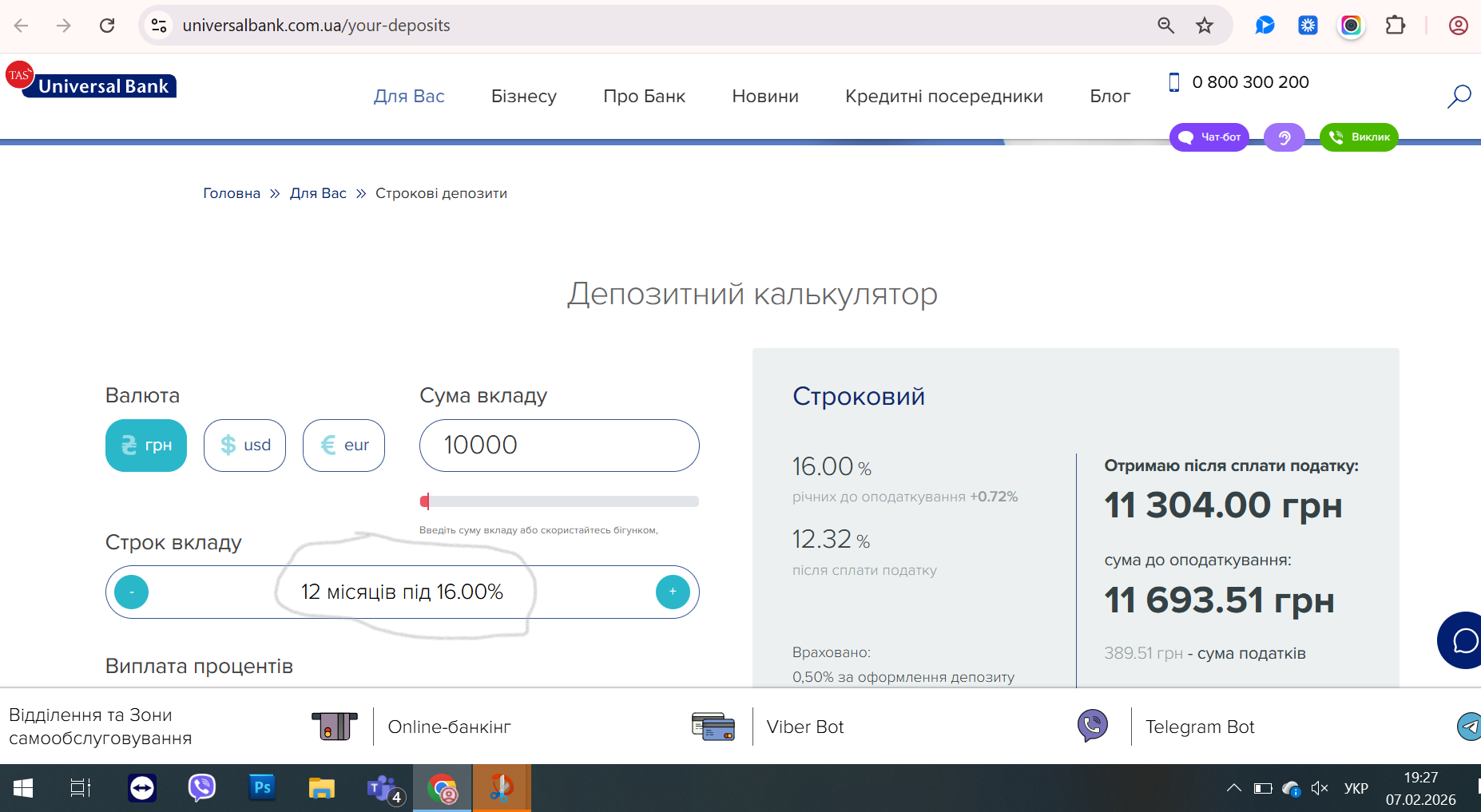This screenshot has height=812, width=1481.
Task: Open the Бізнесу menu
Action: [x=524, y=96]
